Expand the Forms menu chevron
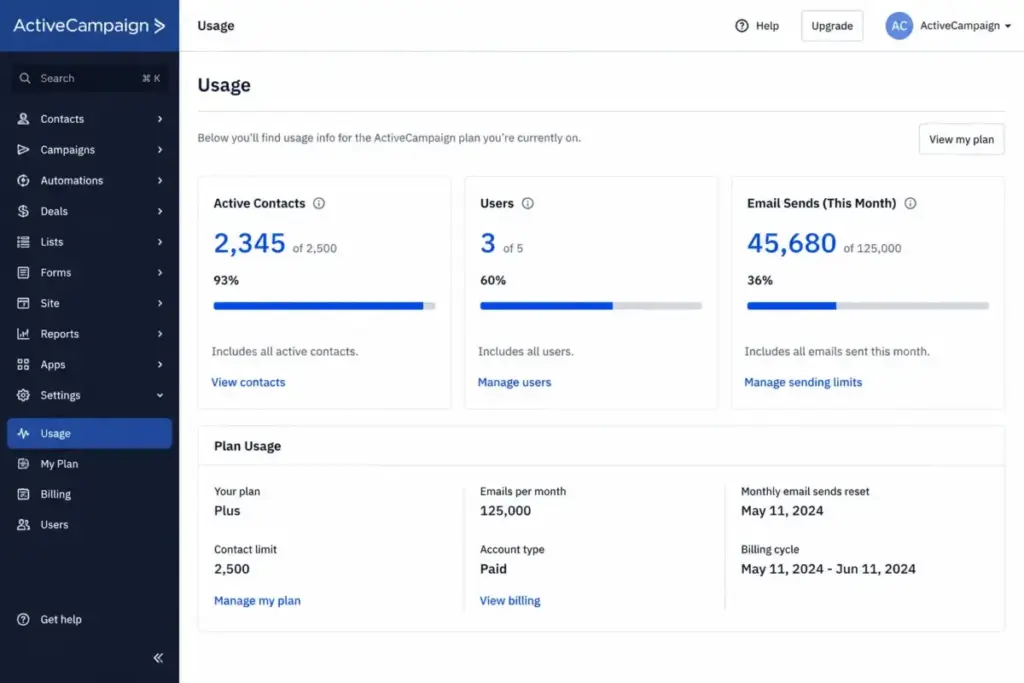Image resolution: width=1024 pixels, height=683 pixels. (x=159, y=272)
